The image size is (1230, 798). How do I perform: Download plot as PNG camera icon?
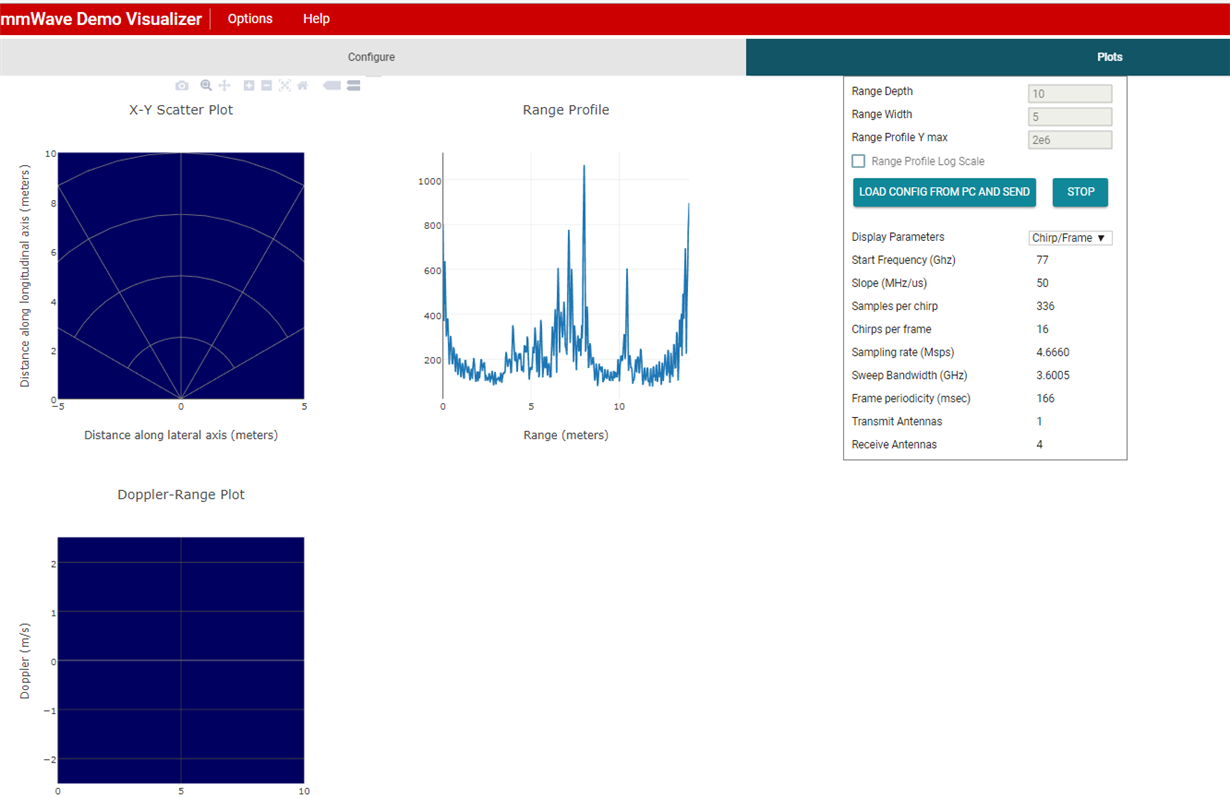[x=182, y=86]
